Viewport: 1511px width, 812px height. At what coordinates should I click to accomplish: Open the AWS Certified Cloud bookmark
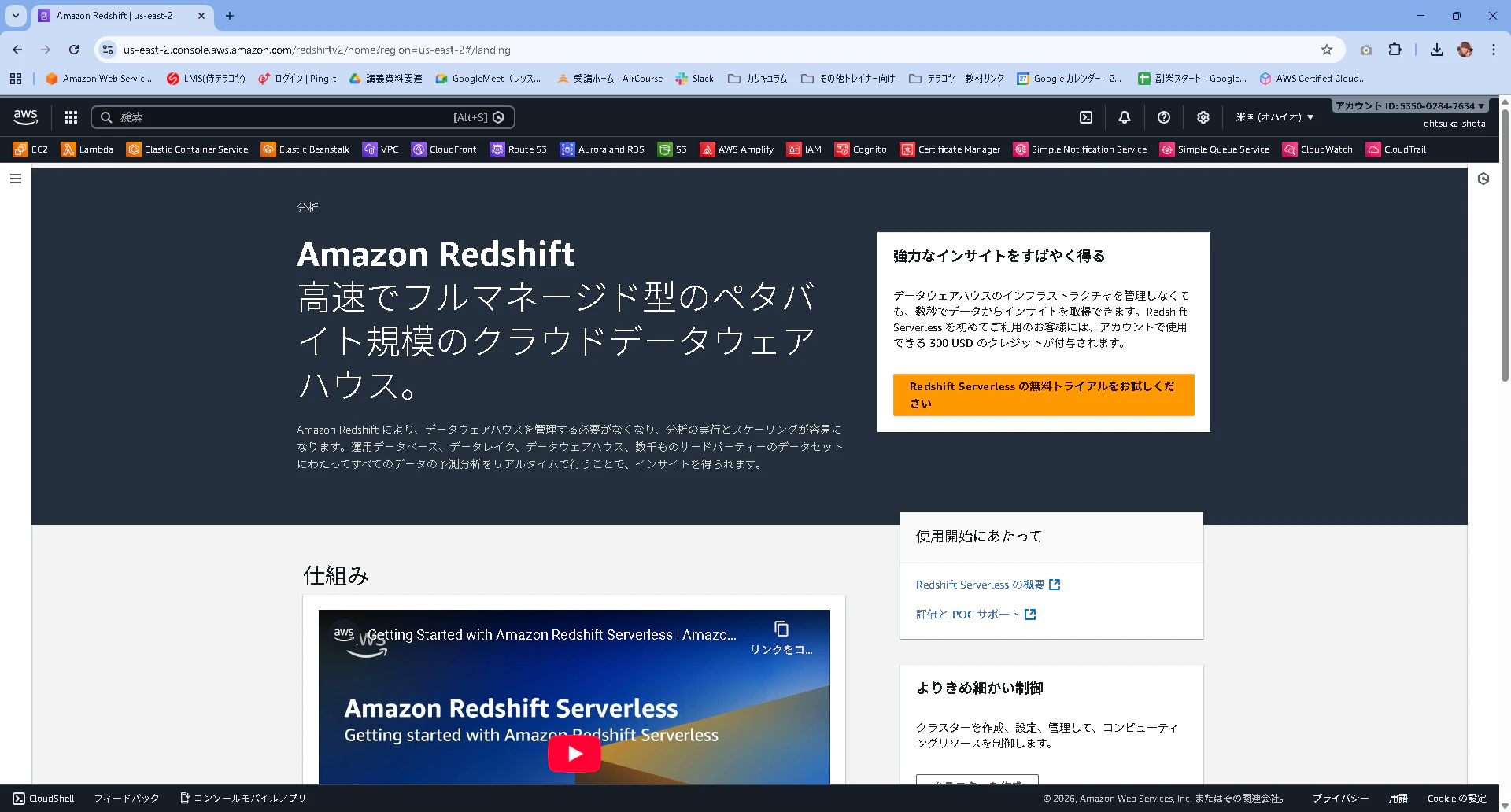point(1313,79)
